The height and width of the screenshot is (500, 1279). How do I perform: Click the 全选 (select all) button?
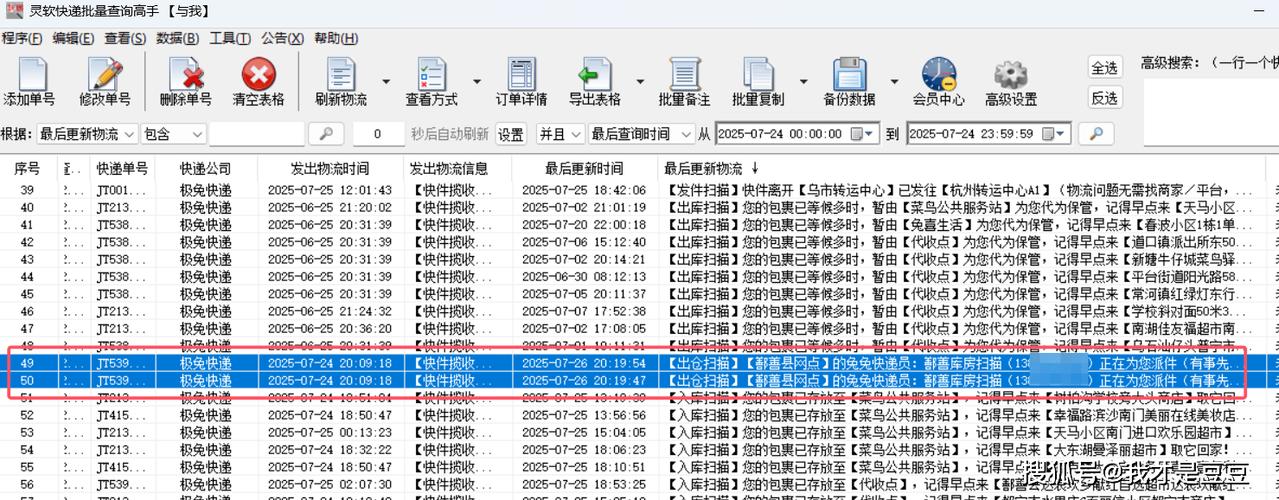pyautogui.click(x=1104, y=68)
